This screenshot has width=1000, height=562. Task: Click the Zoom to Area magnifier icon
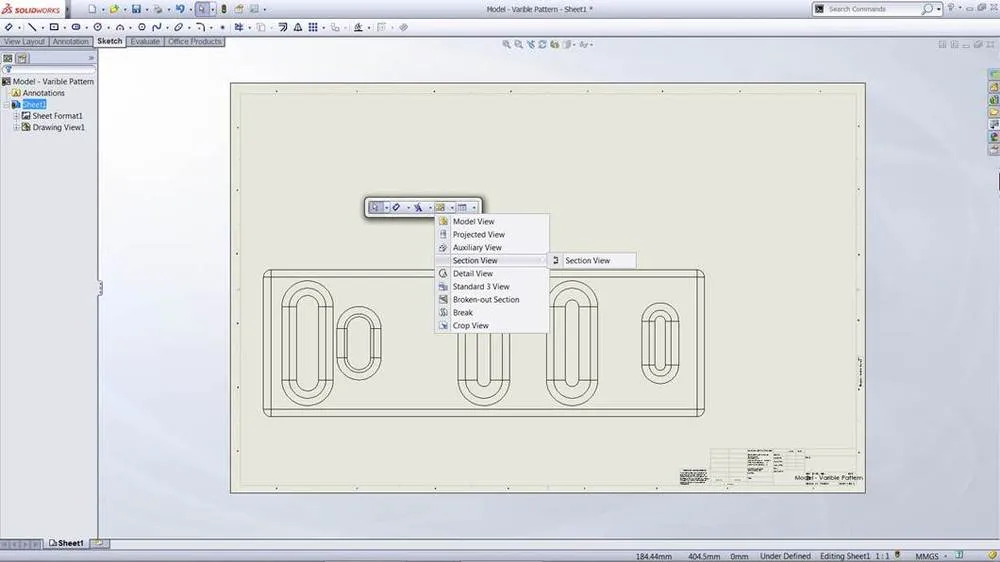pyautogui.click(x=518, y=45)
